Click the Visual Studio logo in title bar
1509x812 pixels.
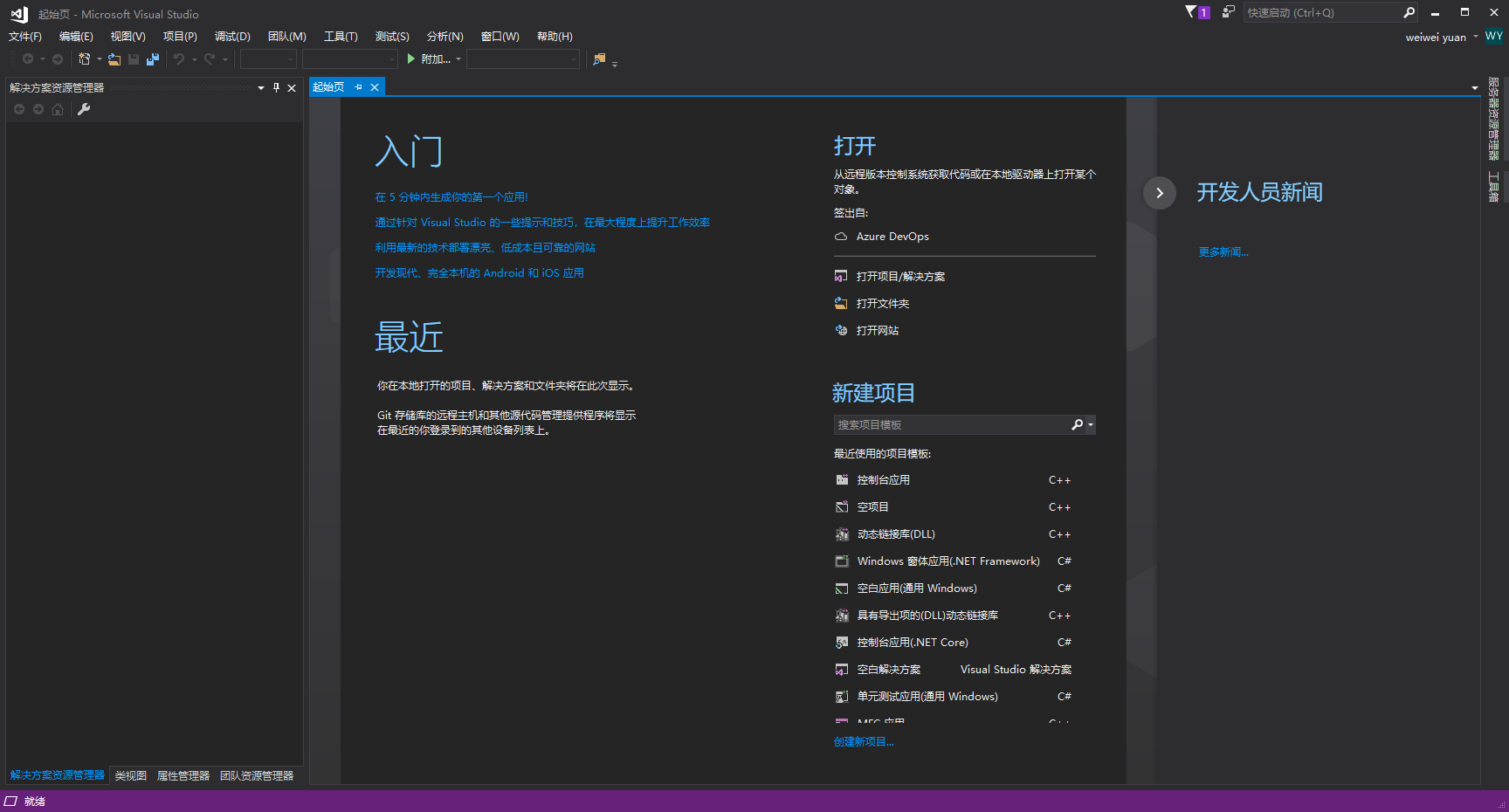click(19, 14)
